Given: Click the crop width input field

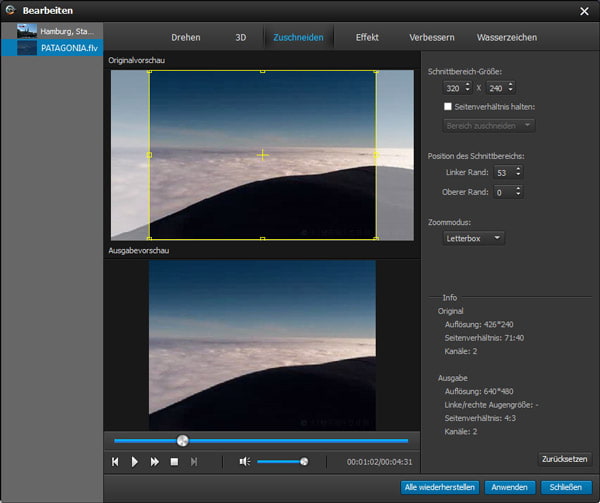Looking at the screenshot, I should [454, 89].
